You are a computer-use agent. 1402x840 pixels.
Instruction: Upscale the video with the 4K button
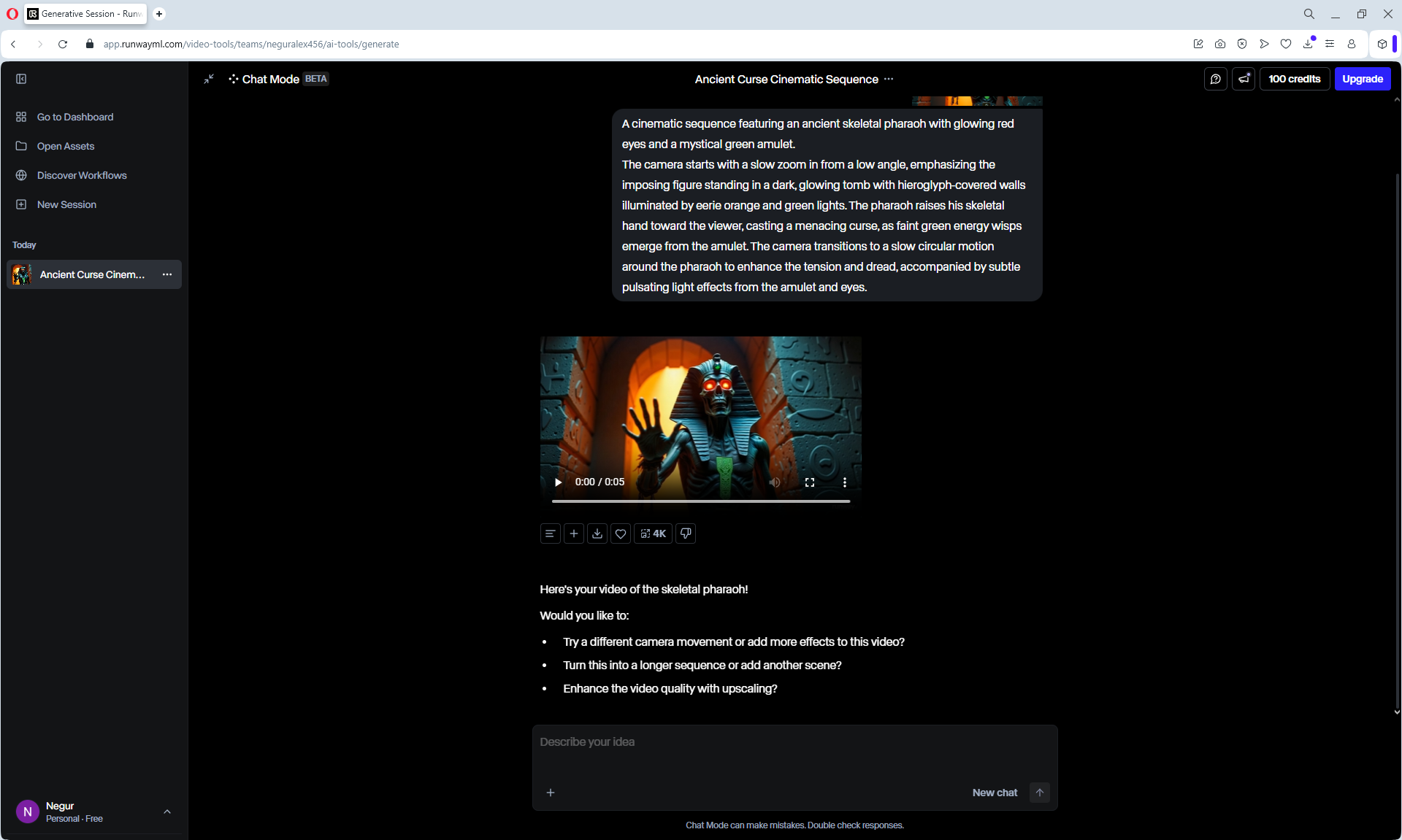(x=654, y=533)
